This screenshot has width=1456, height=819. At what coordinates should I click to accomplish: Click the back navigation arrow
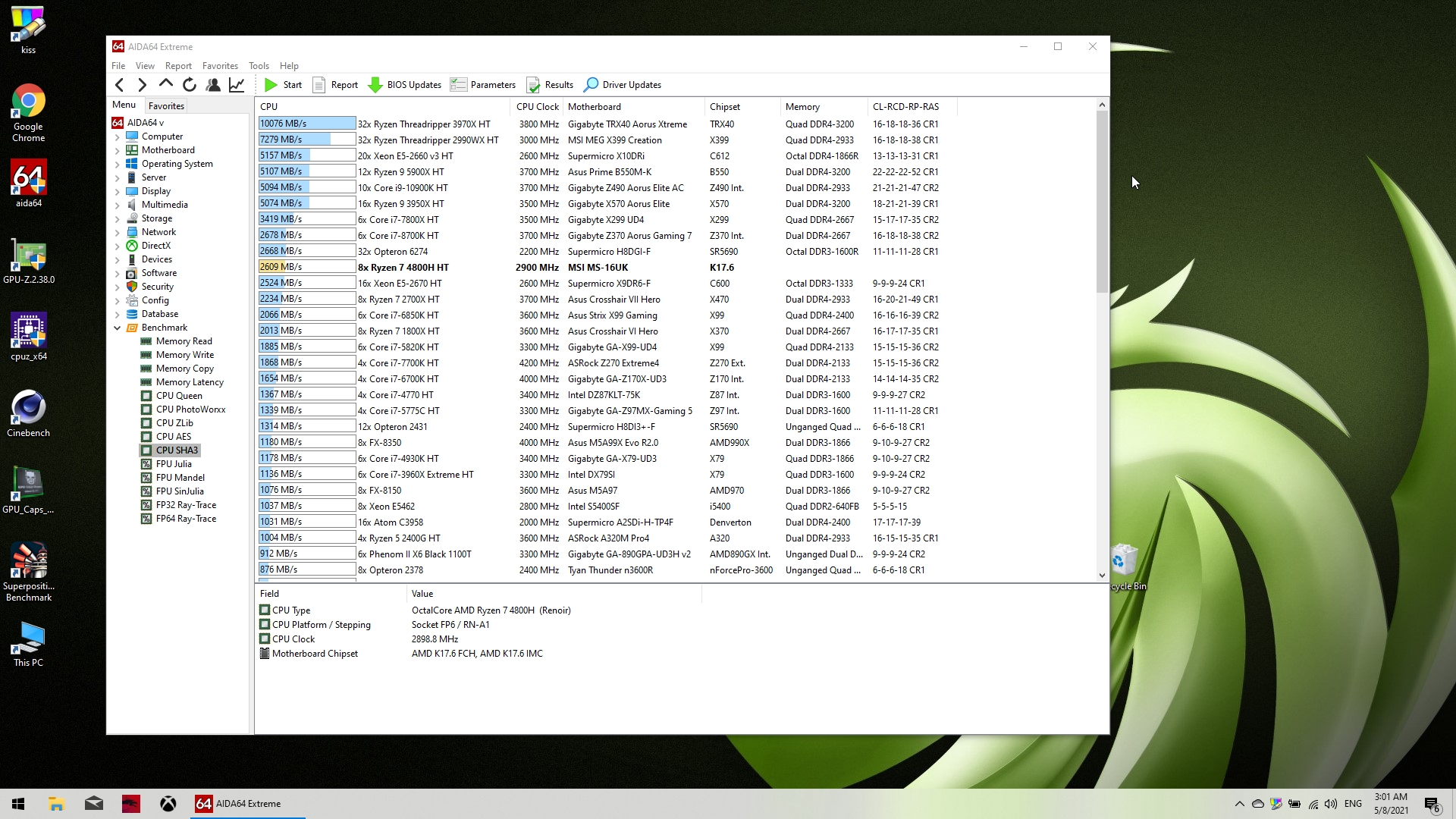point(119,85)
